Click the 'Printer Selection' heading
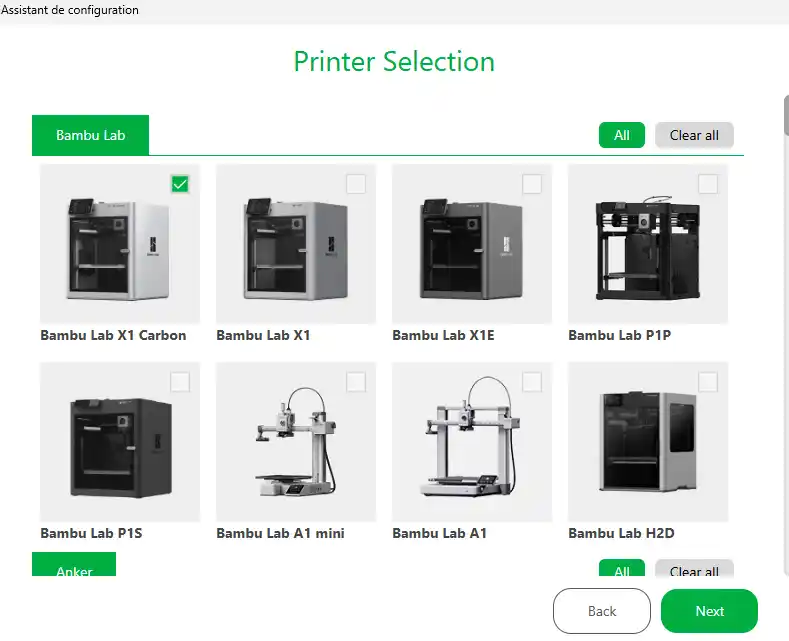 (x=394, y=62)
